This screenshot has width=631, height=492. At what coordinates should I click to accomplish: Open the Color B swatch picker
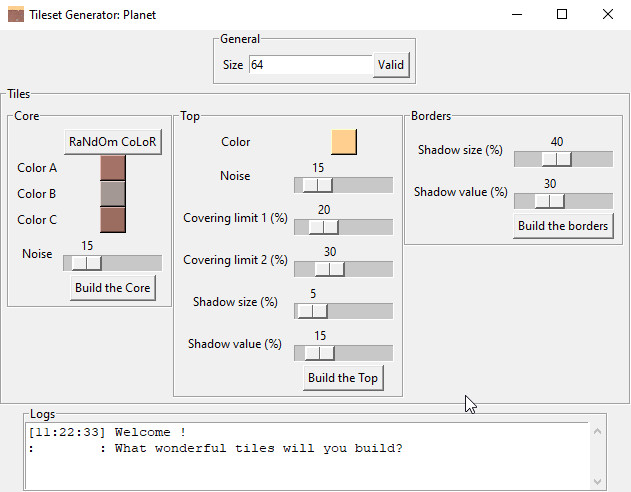[x=113, y=194]
